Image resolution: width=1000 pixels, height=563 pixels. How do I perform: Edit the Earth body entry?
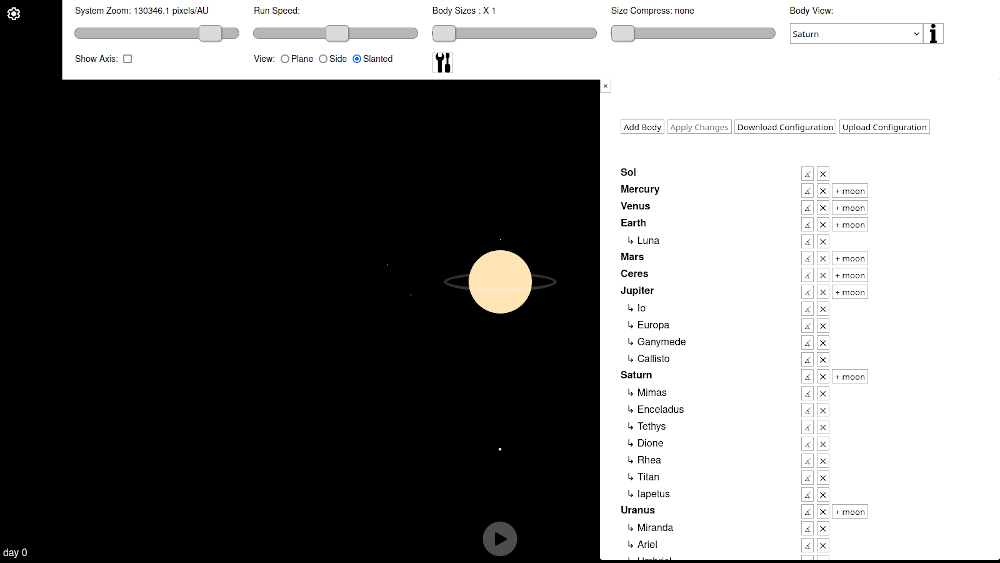coord(807,224)
